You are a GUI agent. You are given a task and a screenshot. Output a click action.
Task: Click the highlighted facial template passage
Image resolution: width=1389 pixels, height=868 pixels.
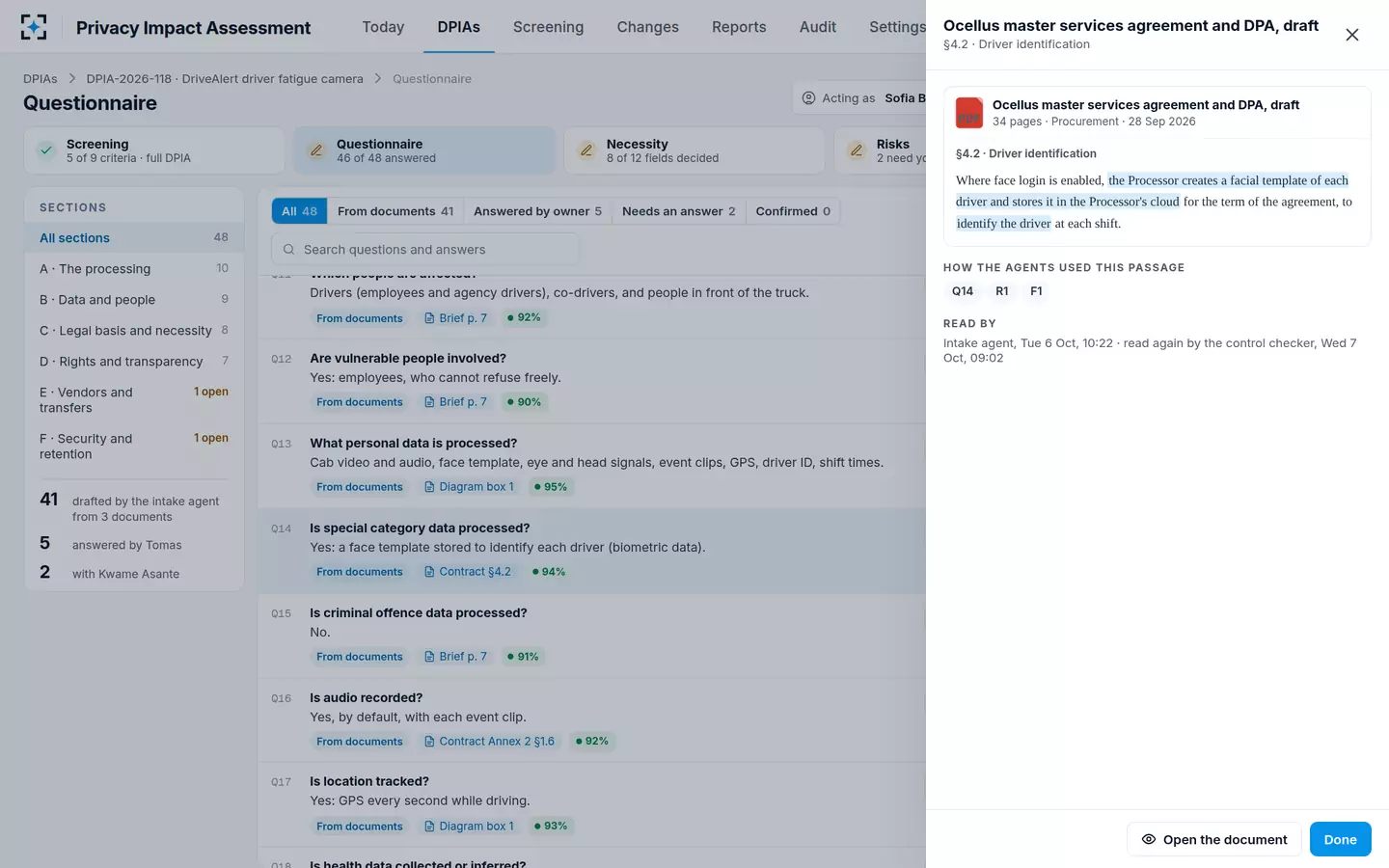pyautogui.click(x=1152, y=202)
